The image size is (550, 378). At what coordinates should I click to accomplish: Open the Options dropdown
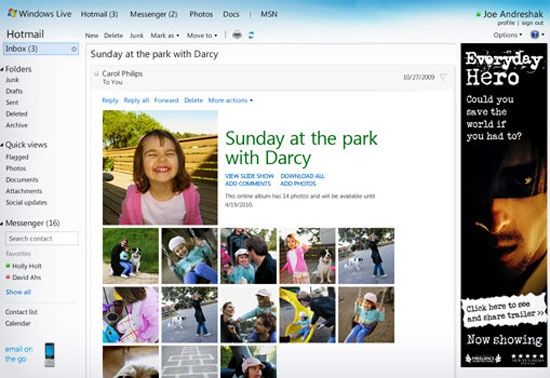508,35
